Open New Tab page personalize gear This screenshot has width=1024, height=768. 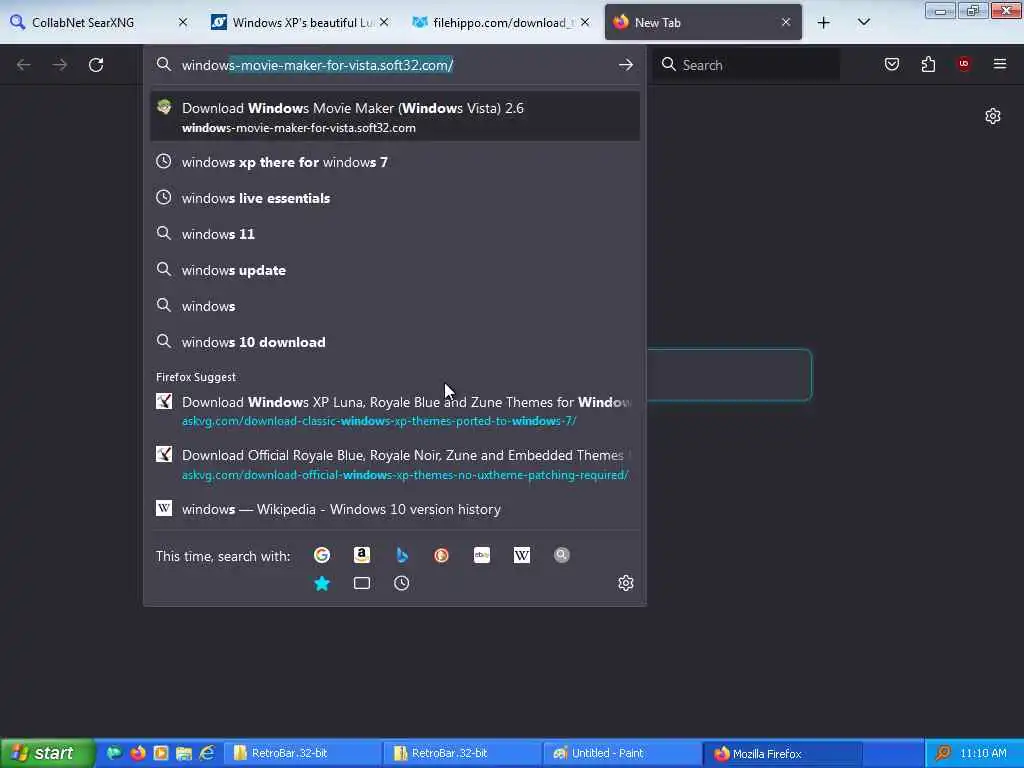[x=993, y=116]
